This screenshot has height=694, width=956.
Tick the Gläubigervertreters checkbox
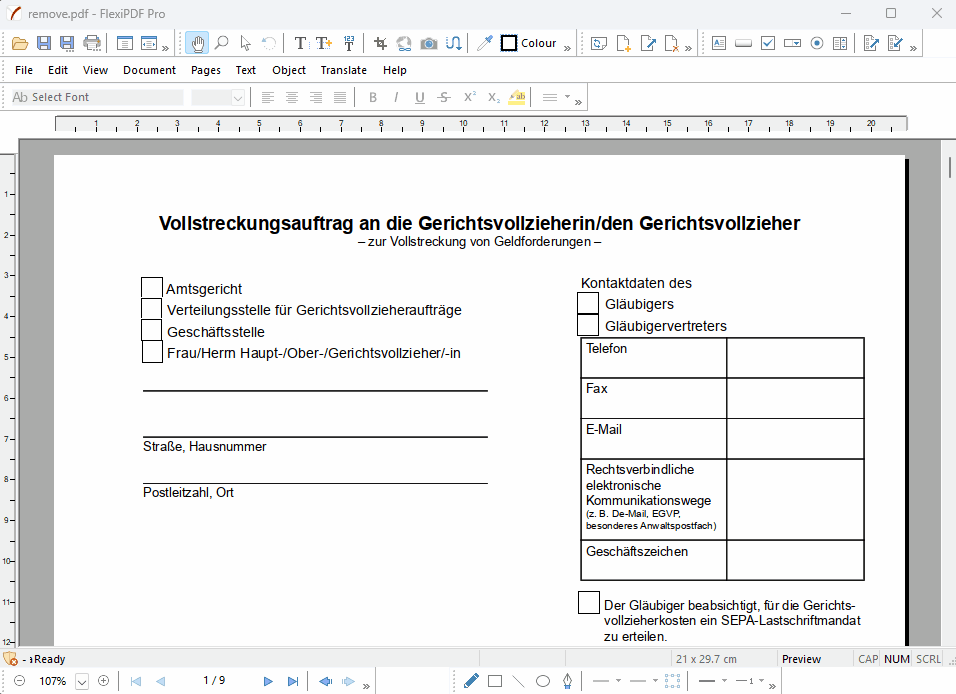click(x=589, y=325)
